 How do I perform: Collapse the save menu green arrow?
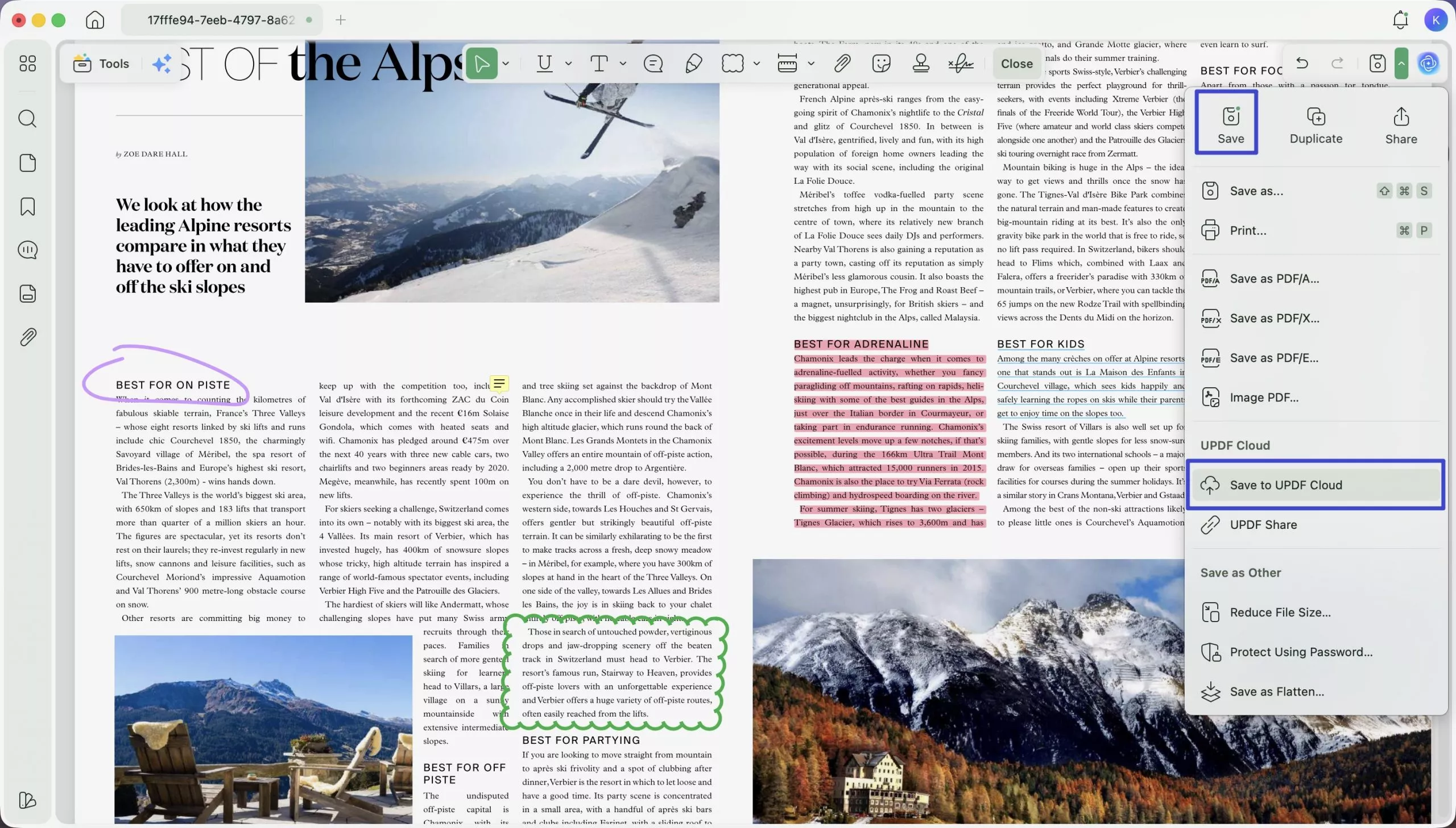pyautogui.click(x=1401, y=63)
